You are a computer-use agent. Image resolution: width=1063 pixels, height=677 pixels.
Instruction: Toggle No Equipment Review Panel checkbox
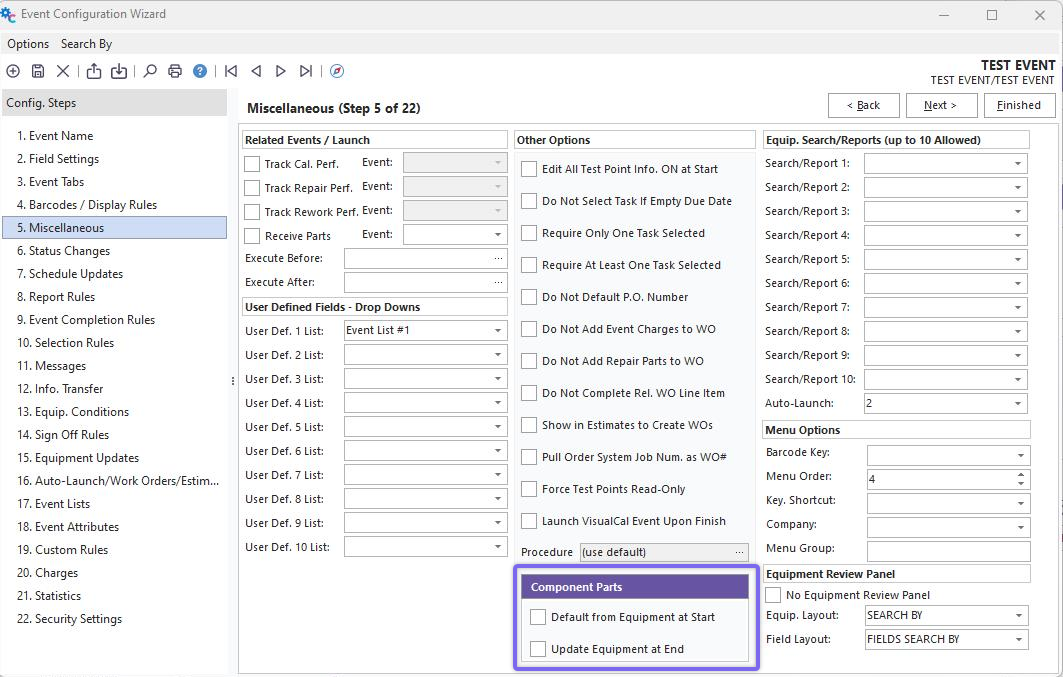click(773, 595)
